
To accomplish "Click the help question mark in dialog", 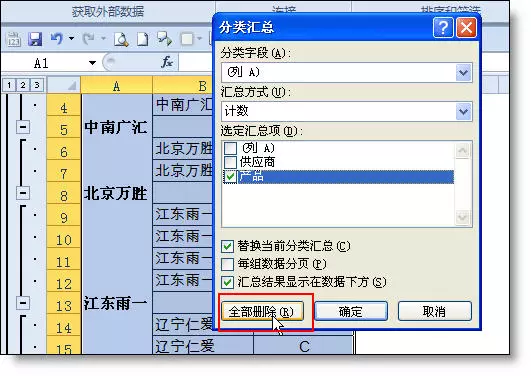I will [443, 27].
